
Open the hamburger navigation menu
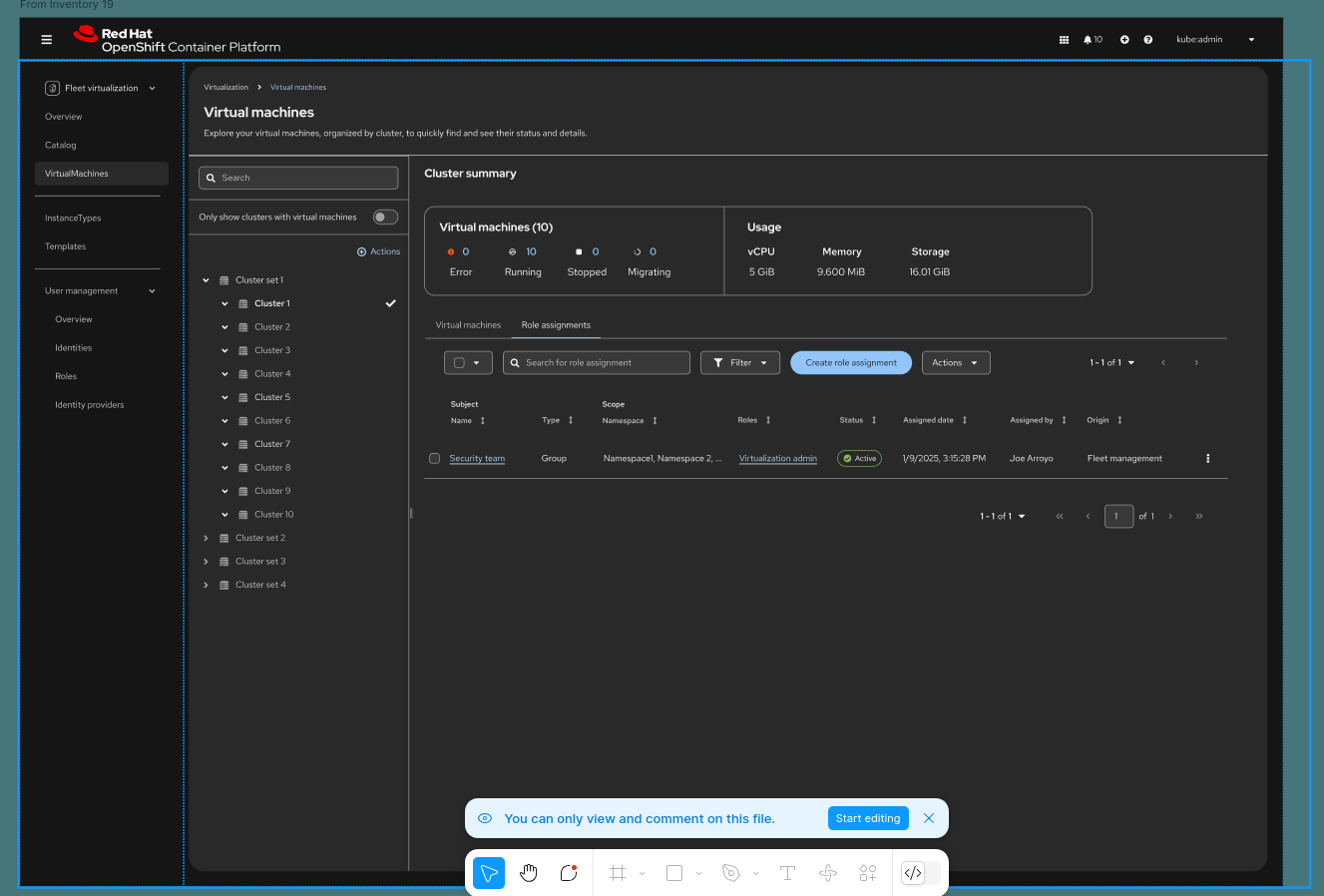pyautogui.click(x=46, y=40)
